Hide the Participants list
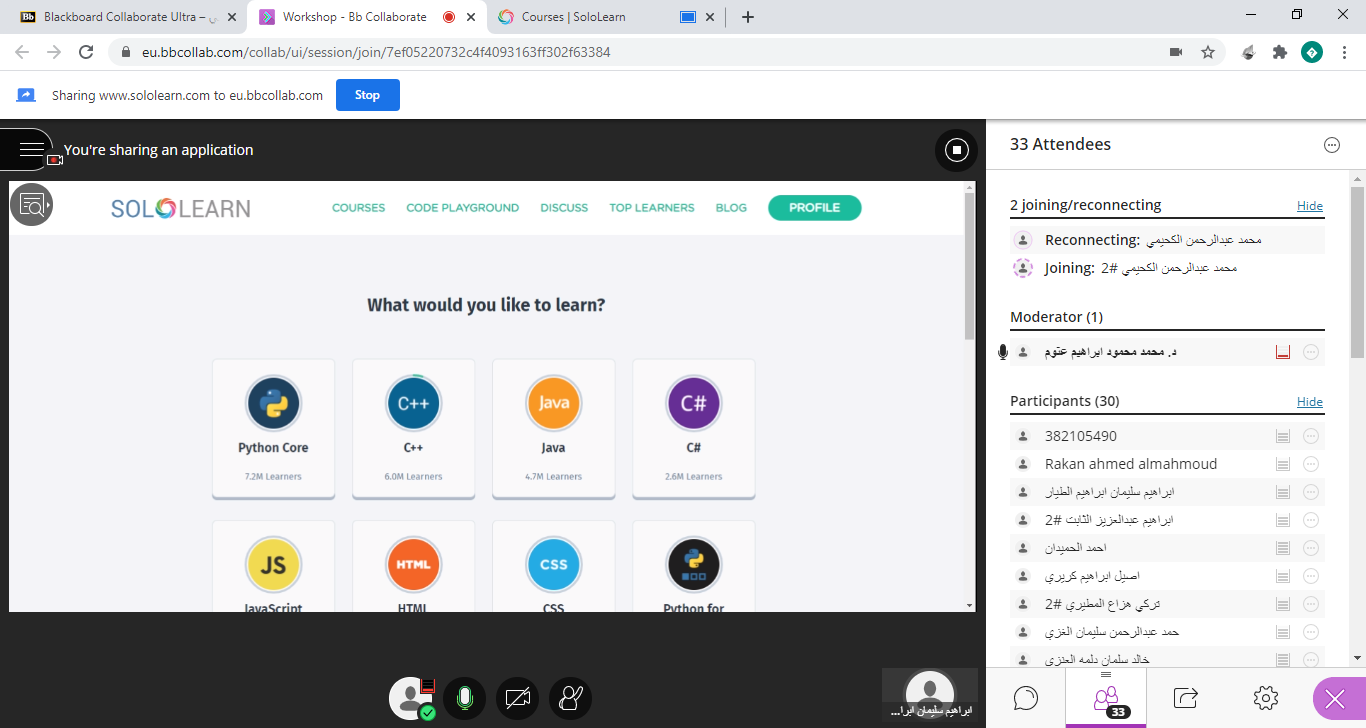Viewport: 1366px width, 728px height. [x=1310, y=402]
